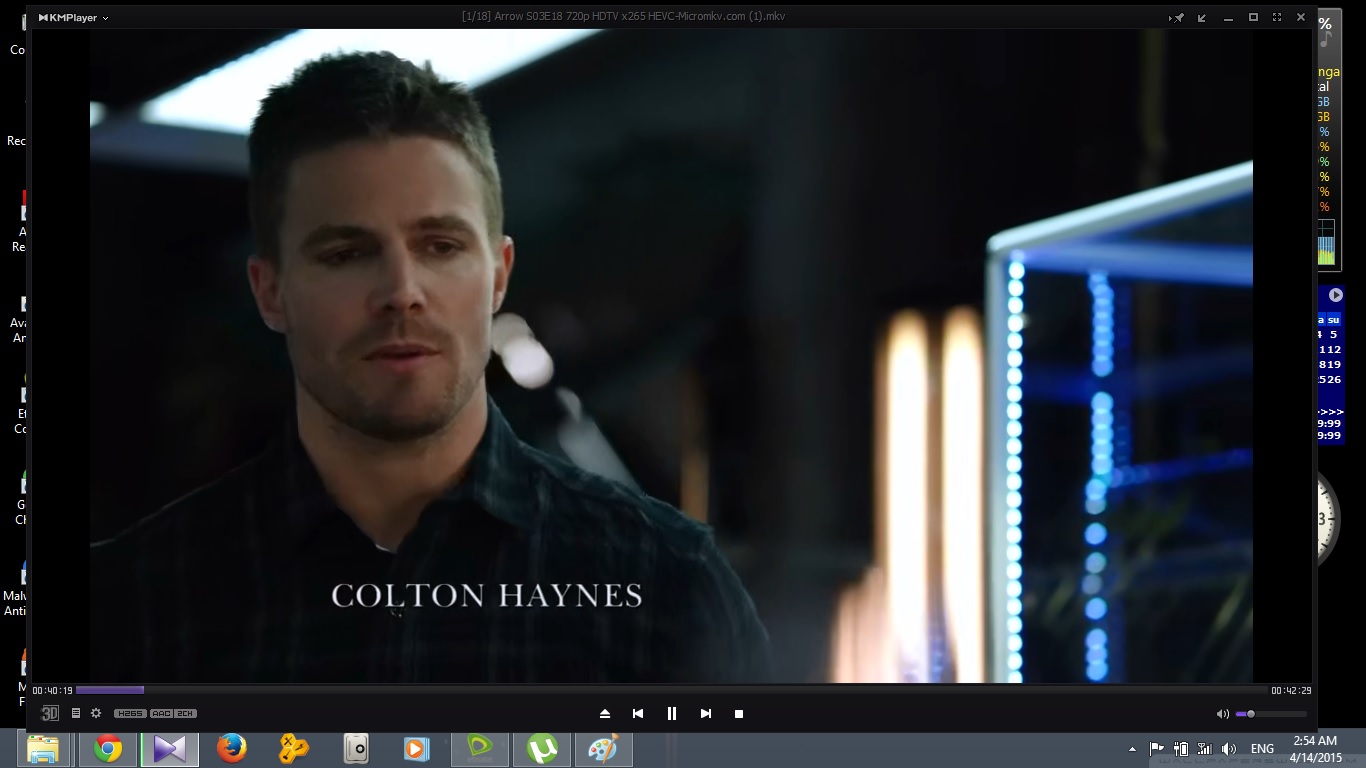1366x768 pixels.
Task: Click the elapsed time 00:40:19 display
Action: pos(52,691)
